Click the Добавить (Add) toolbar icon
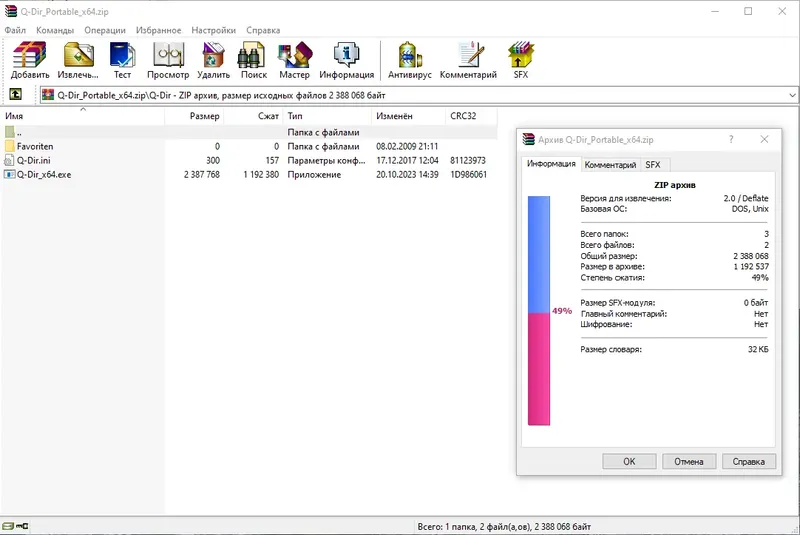The width and height of the screenshot is (800, 535). pyautogui.click(x=30, y=60)
